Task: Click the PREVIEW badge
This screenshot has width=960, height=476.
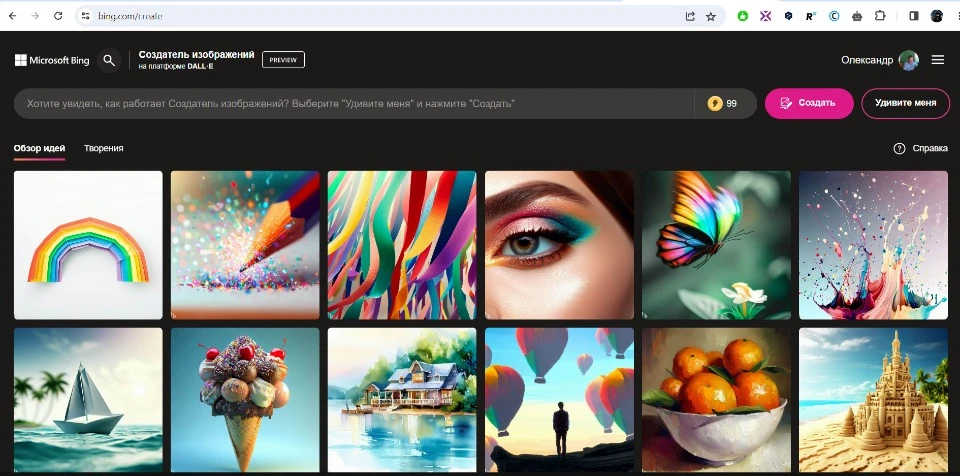Action: (x=283, y=60)
